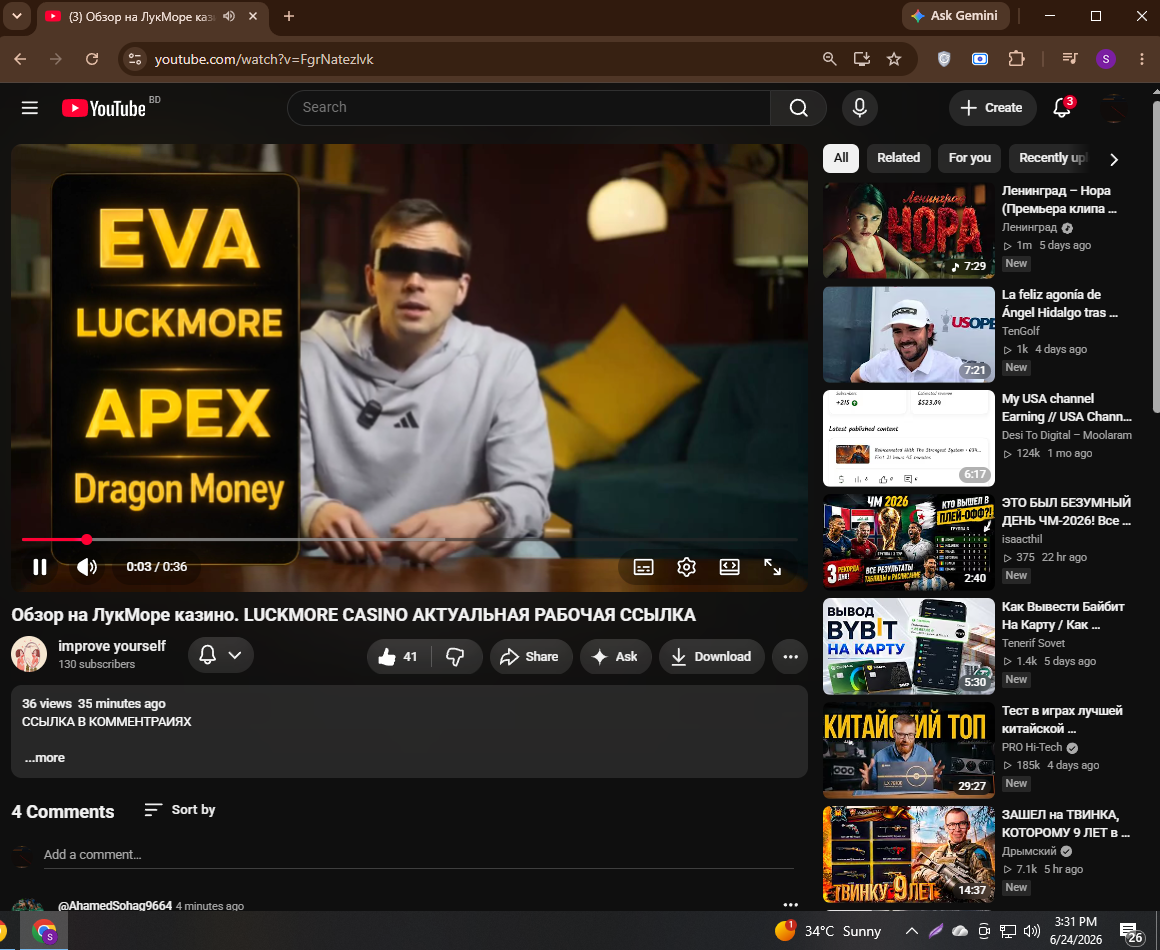Open Как Вывести Байбит На Карту video
This screenshot has height=950, width=1160.
tap(908, 647)
